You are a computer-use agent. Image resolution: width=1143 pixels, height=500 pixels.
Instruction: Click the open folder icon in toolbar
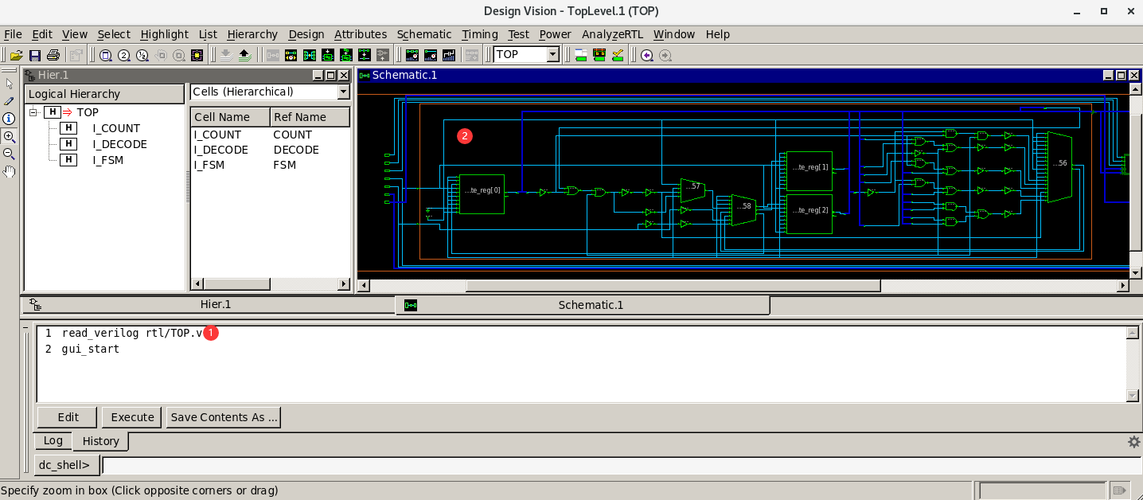tap(16, 55)
